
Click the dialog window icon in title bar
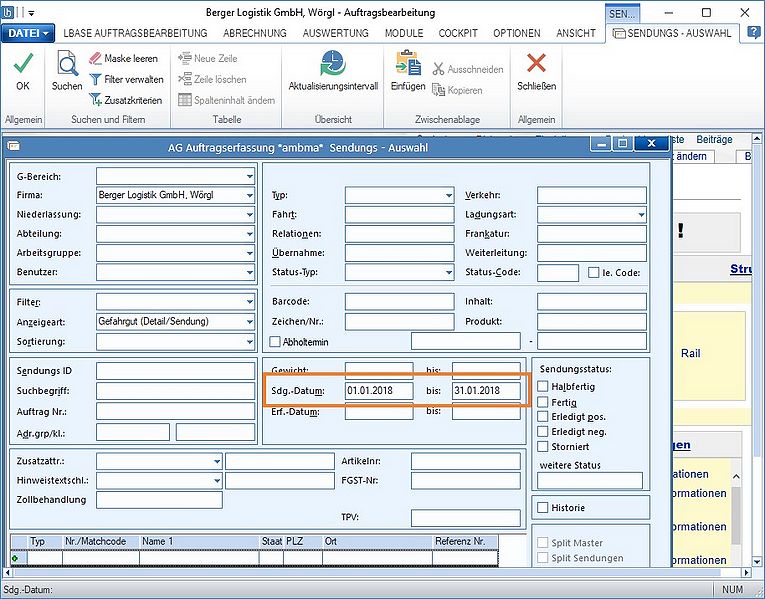click(14, 145)
